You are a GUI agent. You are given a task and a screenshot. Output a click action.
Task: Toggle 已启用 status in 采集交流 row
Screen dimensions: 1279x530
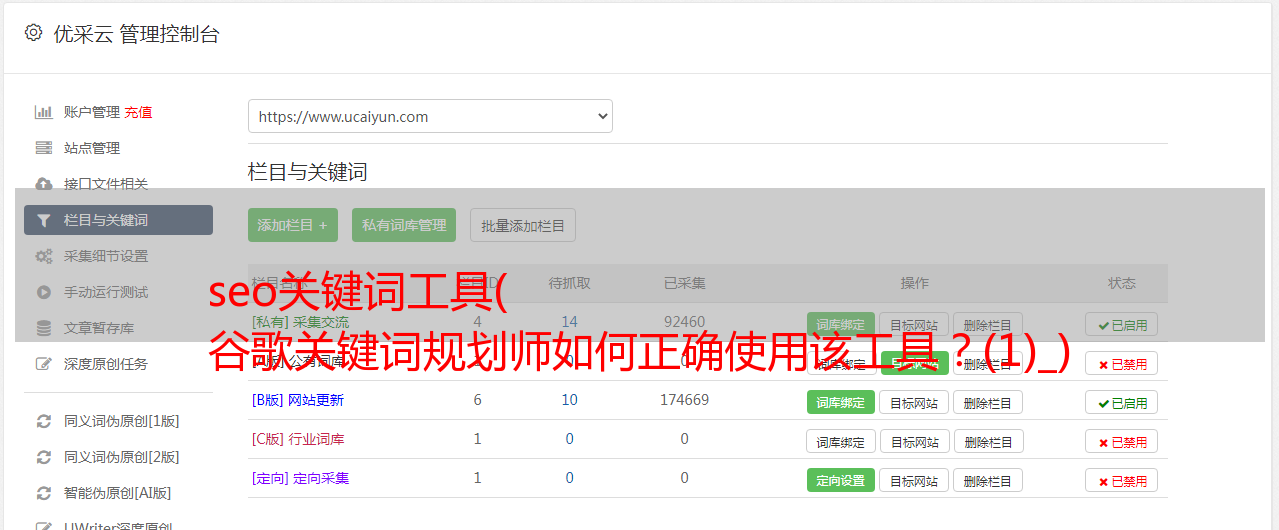pyautogui.click(x=1122, y=324)
